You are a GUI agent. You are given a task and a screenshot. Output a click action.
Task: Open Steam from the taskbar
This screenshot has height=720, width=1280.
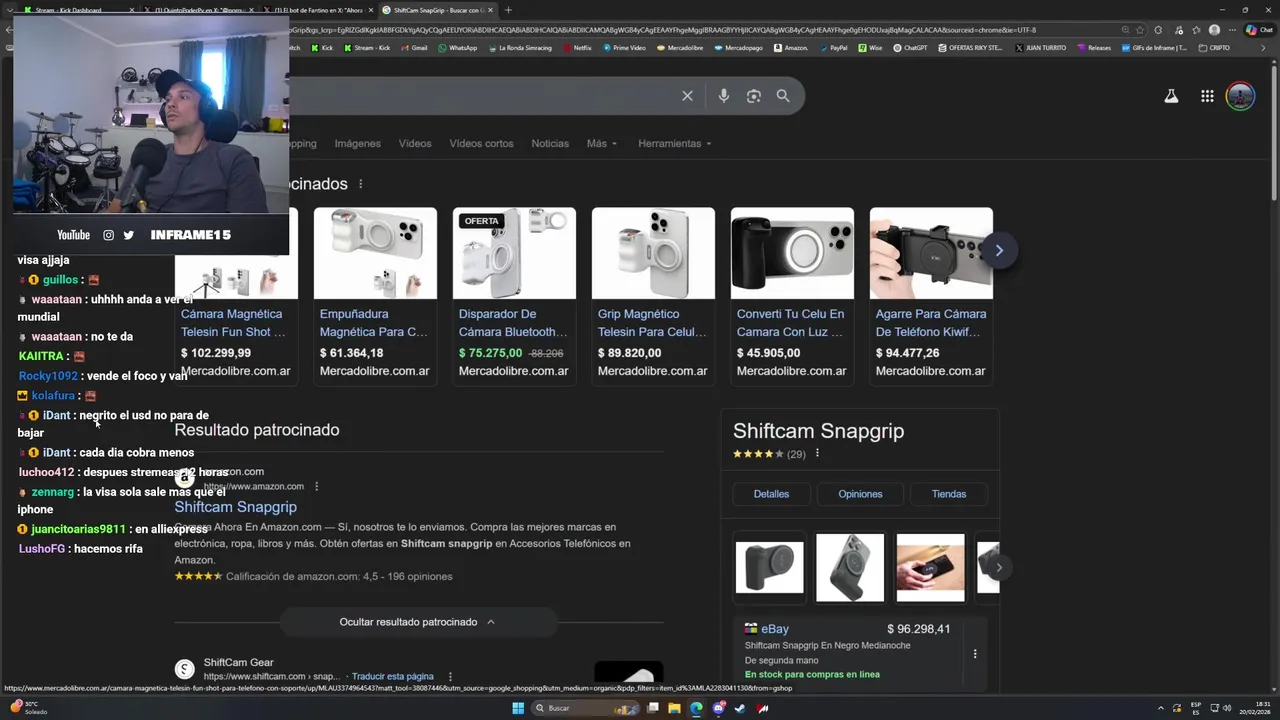740,708
